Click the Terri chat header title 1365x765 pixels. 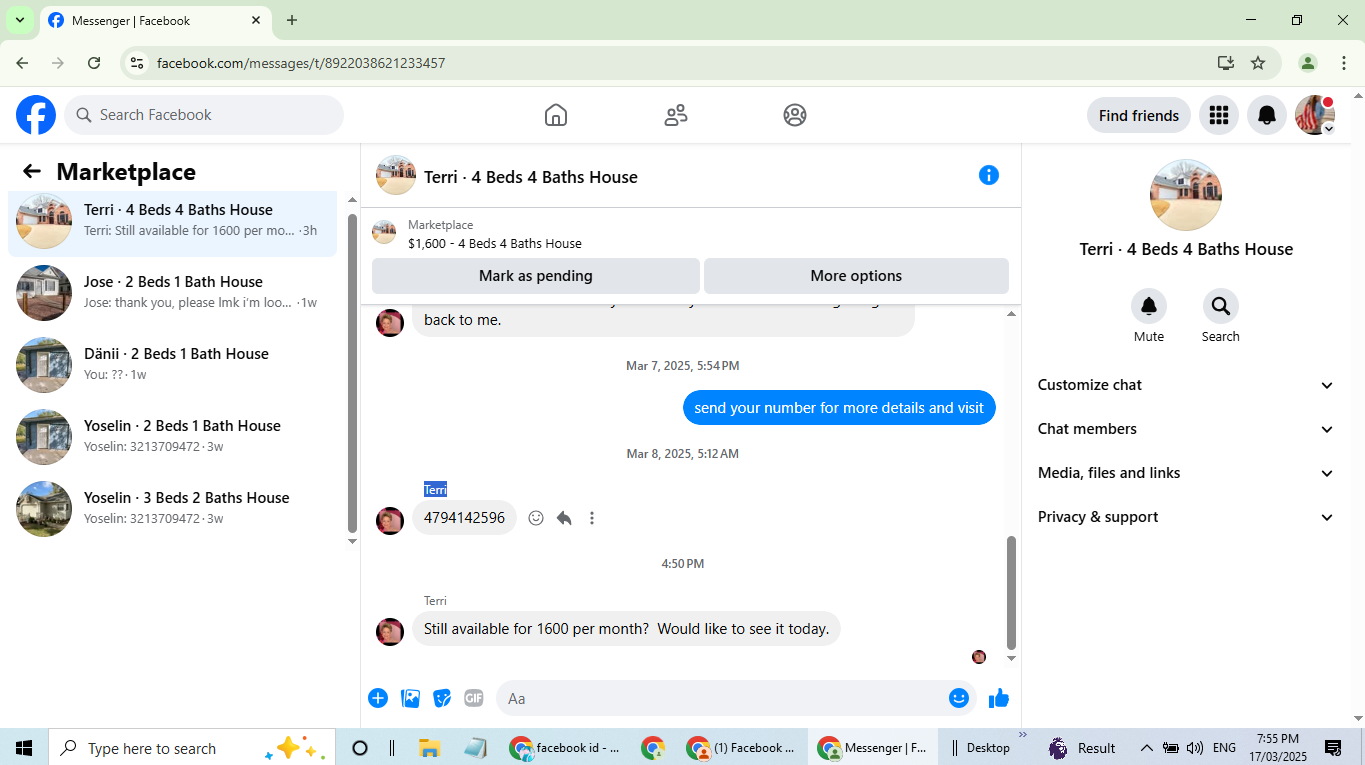pos(531,177)
